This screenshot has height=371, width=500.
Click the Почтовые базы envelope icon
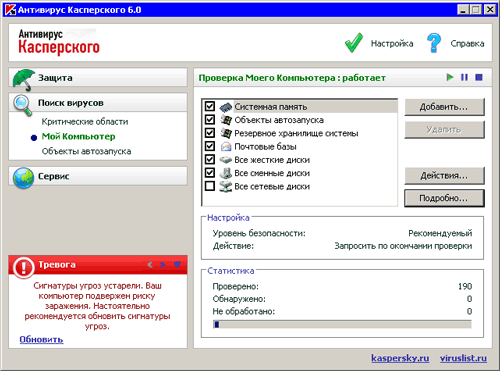click(226, 146)
